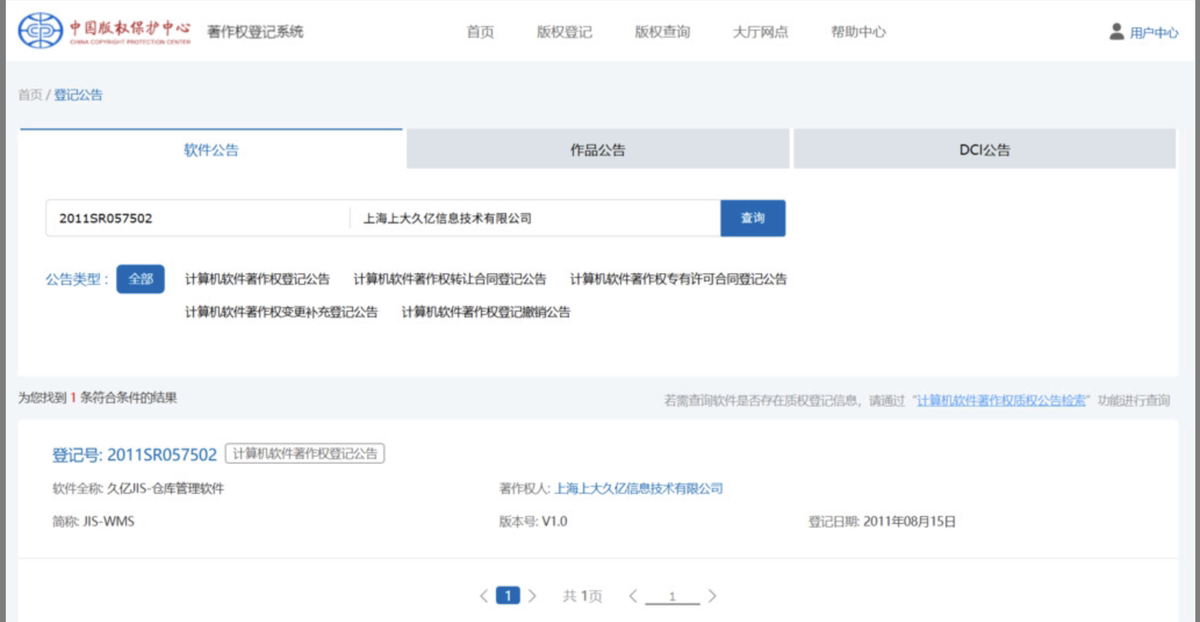Click 登记公告 in the breadcrumb
The image size is (1200, 622).
[78, 95]
